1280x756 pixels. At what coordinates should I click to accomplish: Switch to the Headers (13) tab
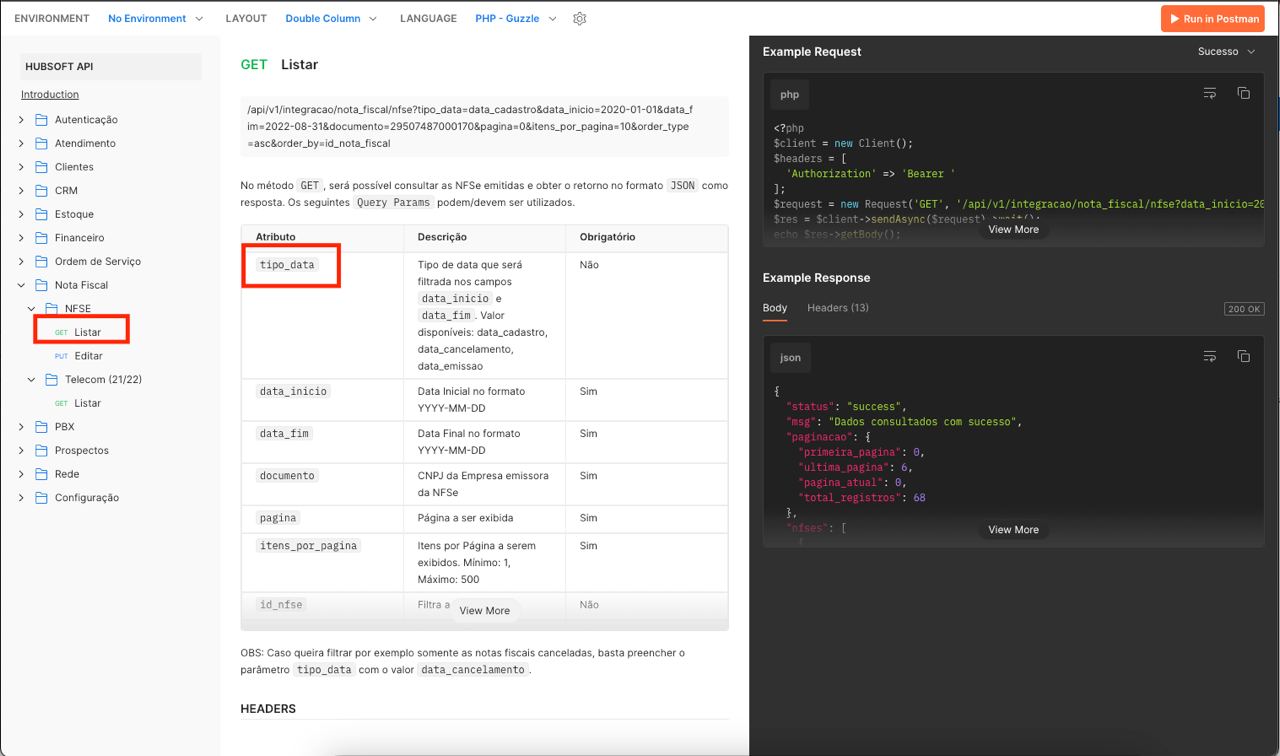tap(838, 308)
